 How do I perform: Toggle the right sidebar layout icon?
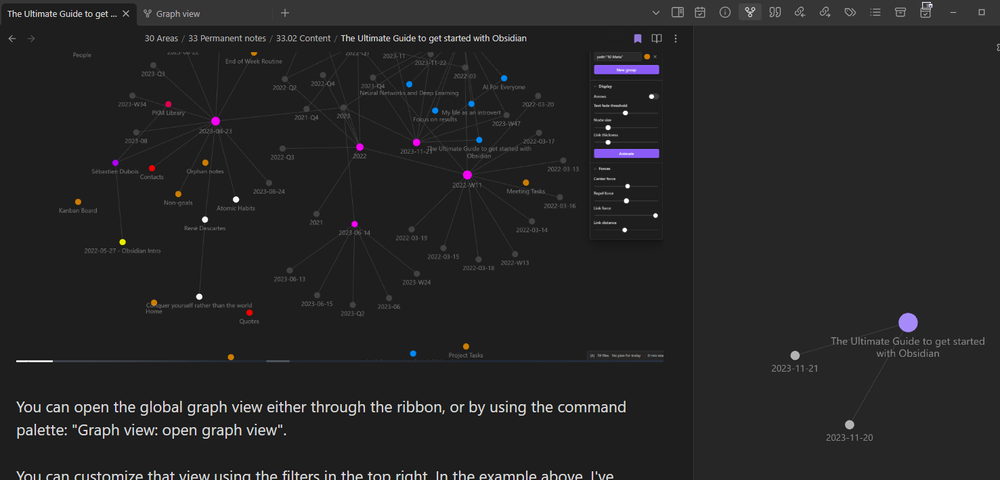pos(677,13)
